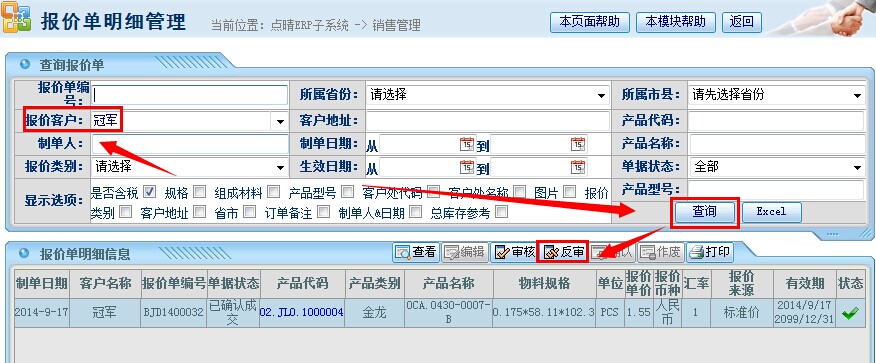The height and width of the screenshot is (363, 876).
Task: Click the 反审 un-approve toolbar button
Action: coord(563,252)
